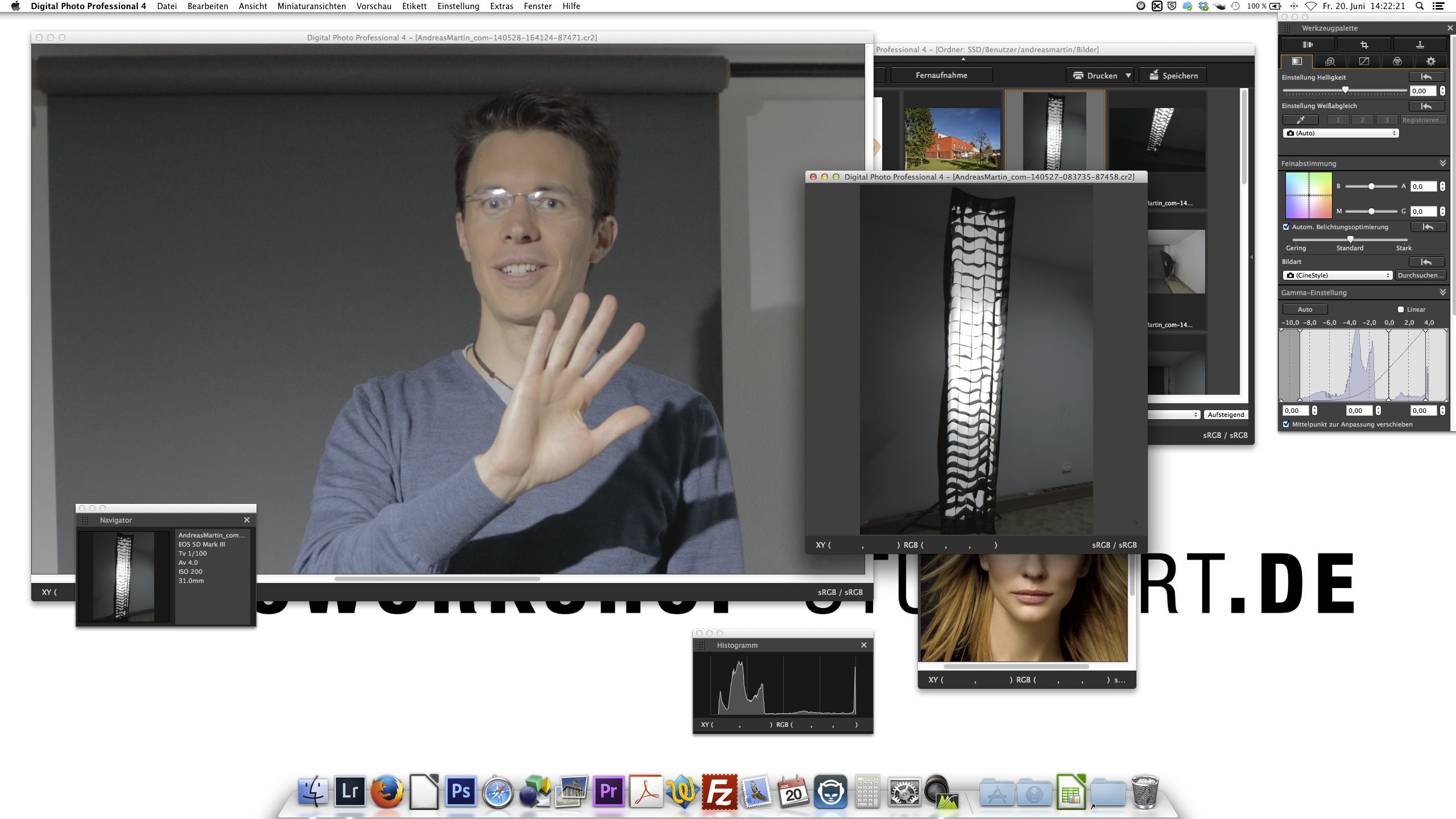Click the Speichern button
Viewport: 1456px width, 819px height.
click(x=1172, y=76)
